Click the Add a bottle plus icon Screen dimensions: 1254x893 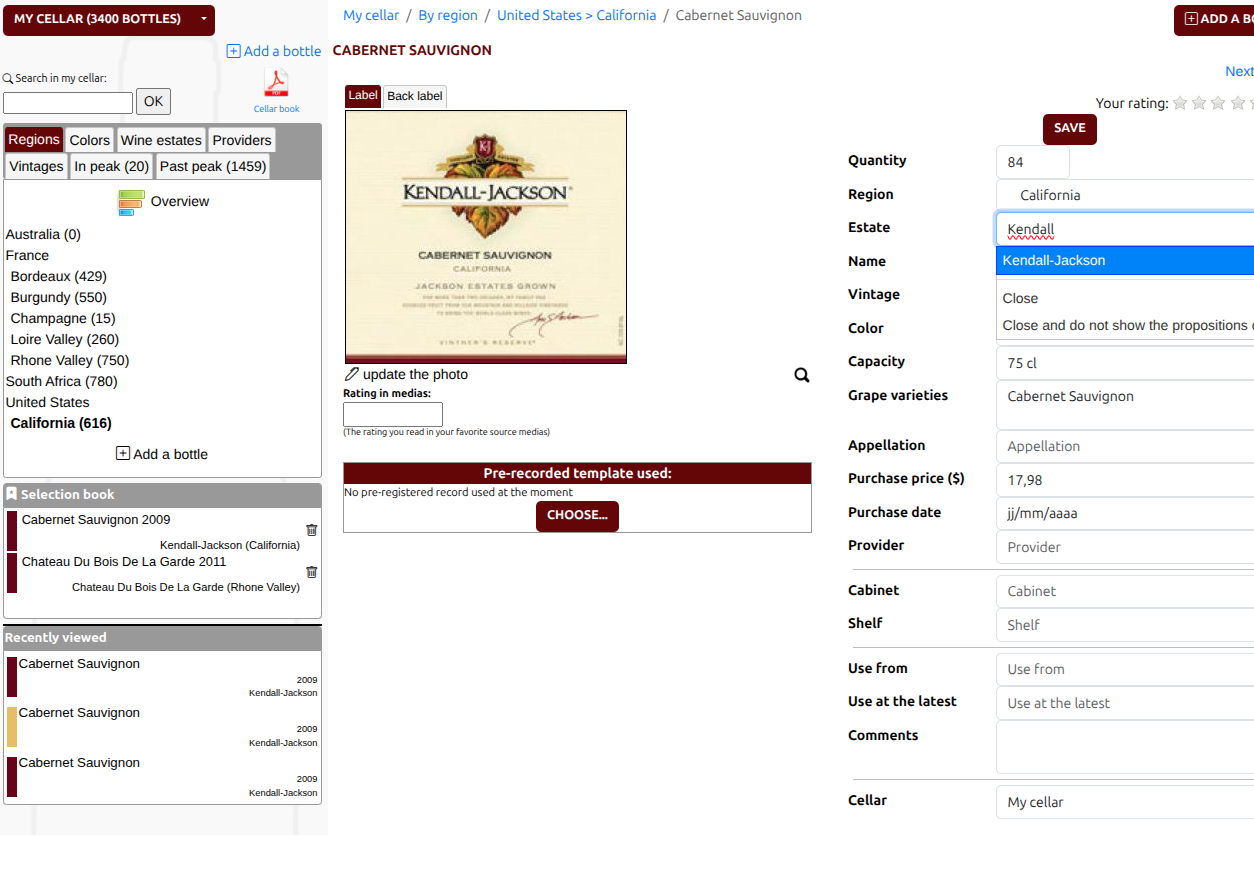point(232,50)
